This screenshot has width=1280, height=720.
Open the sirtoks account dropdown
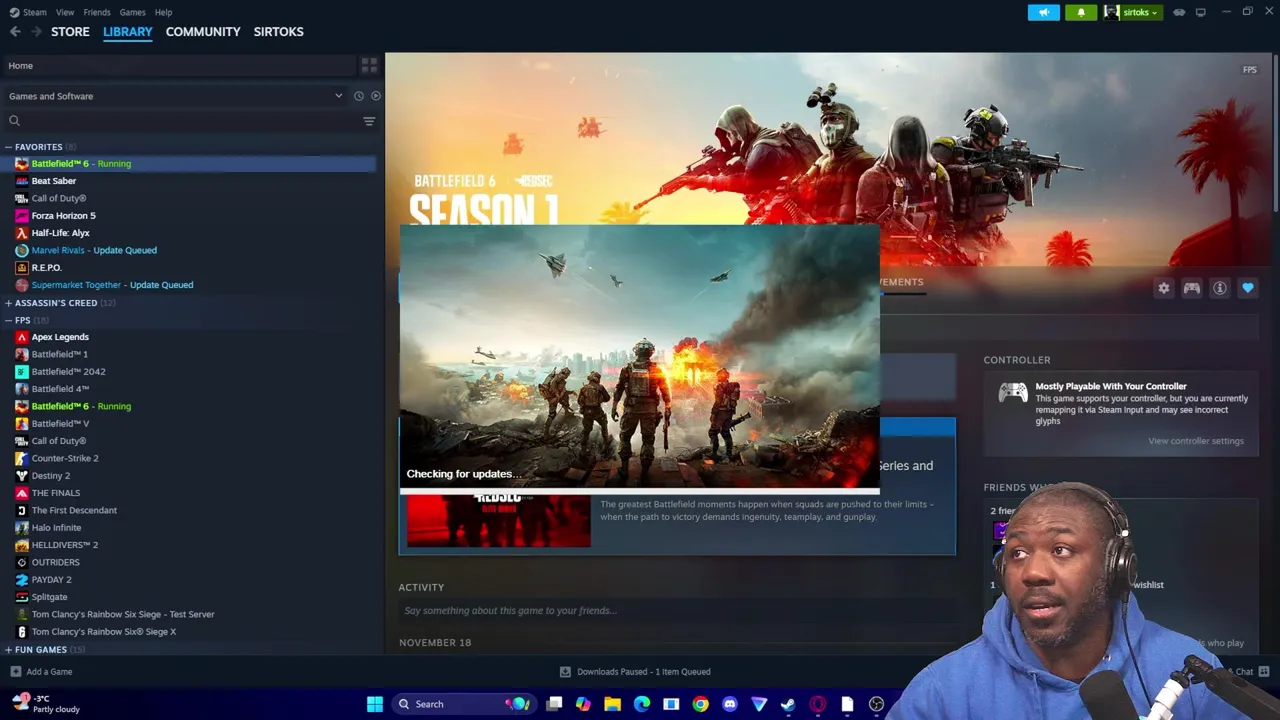pyautogui.click(x=1132, y=12)
